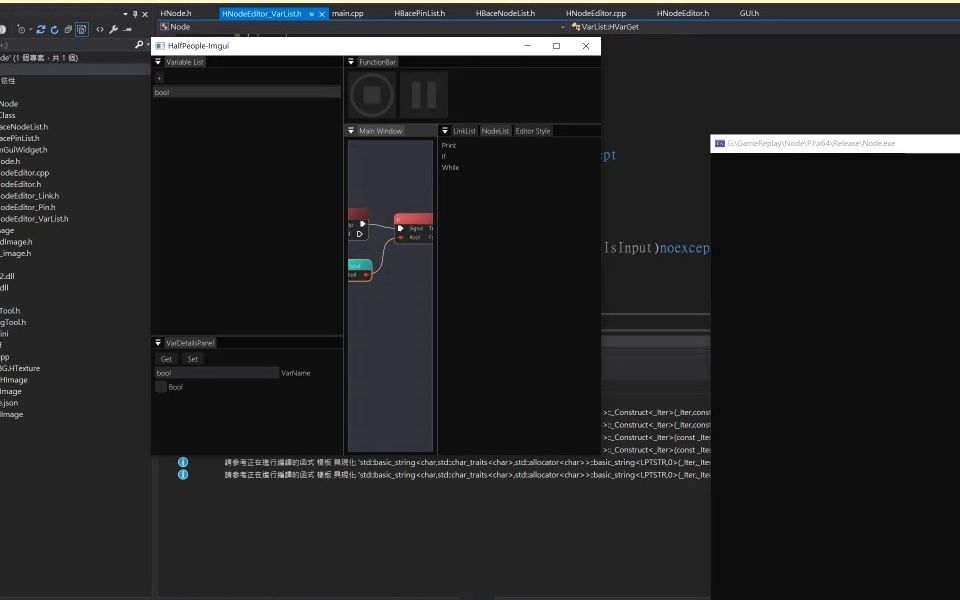The image size is (960, 600).
Task: Select If in the node list
Action: coord(444,157)
